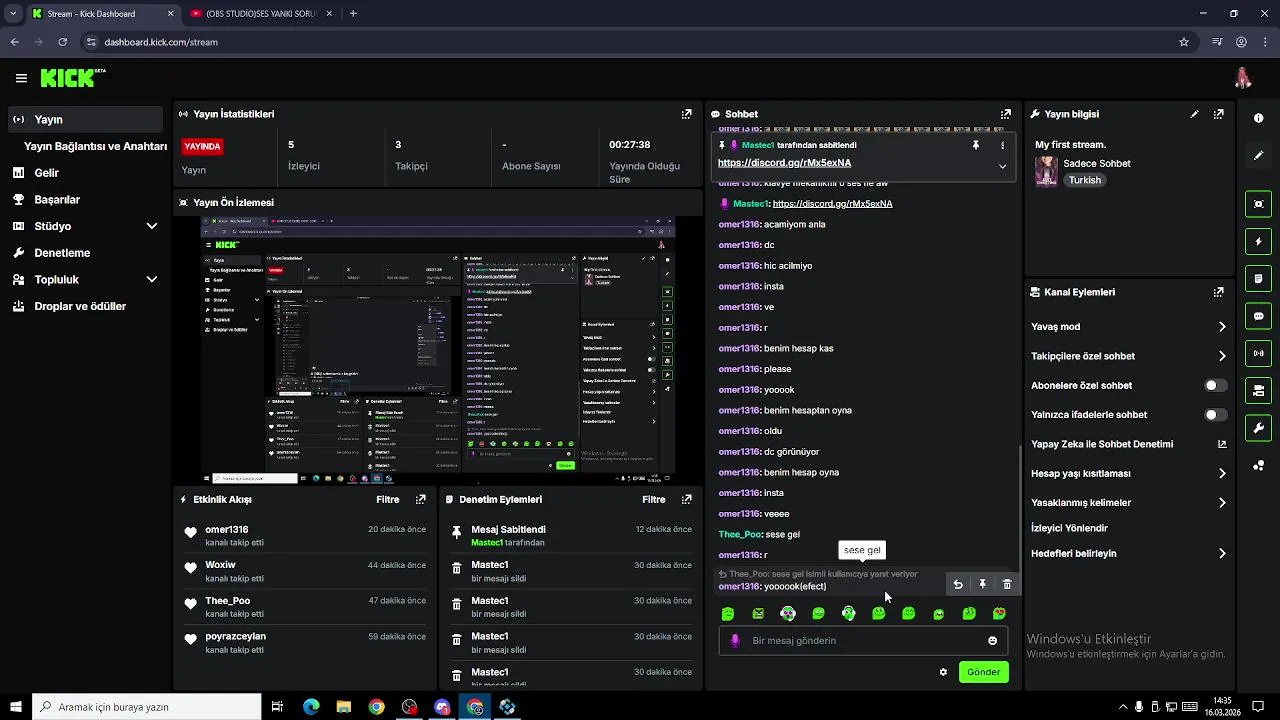Pop out the Etkinlik Akışı panel

coord(420,499)
